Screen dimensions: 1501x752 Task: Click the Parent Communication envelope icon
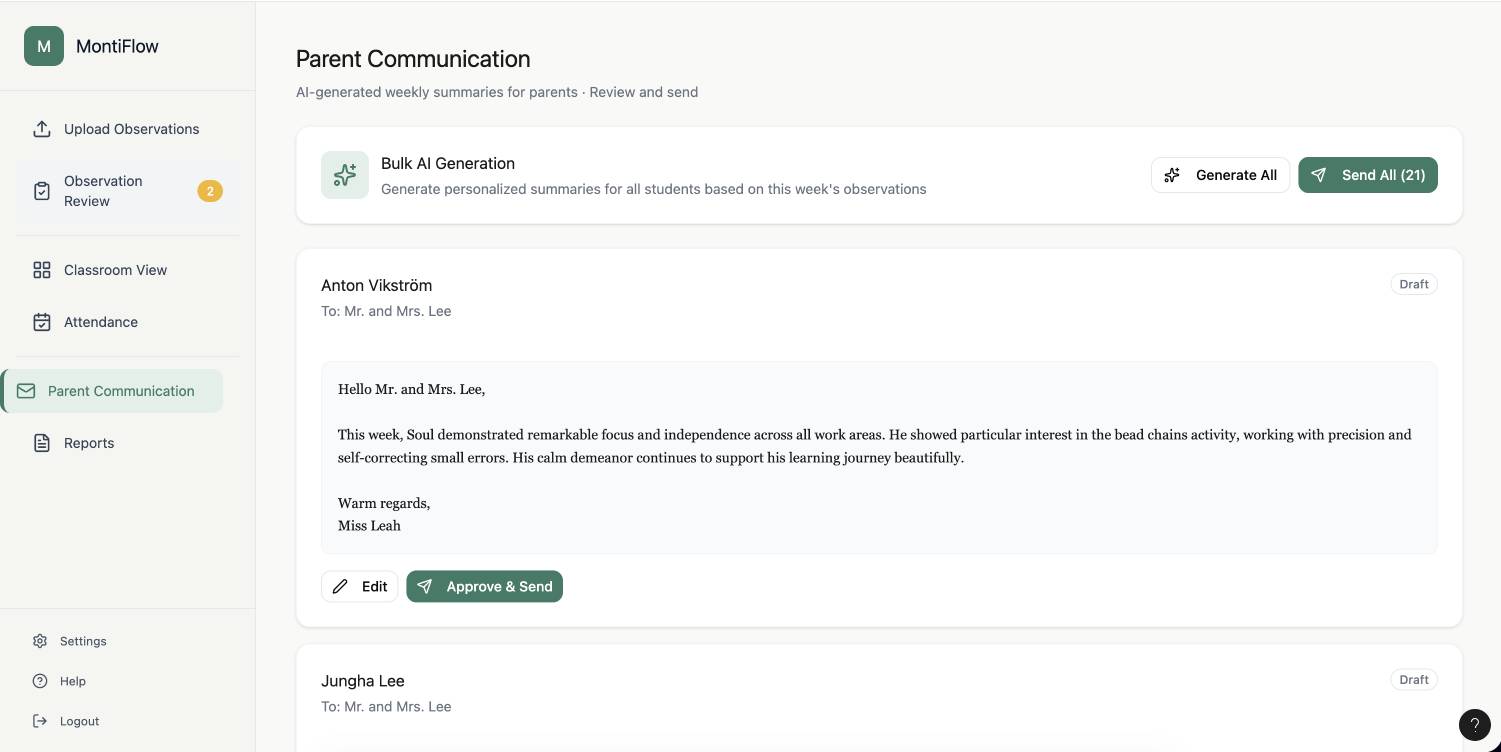click(x=25, y=390)
